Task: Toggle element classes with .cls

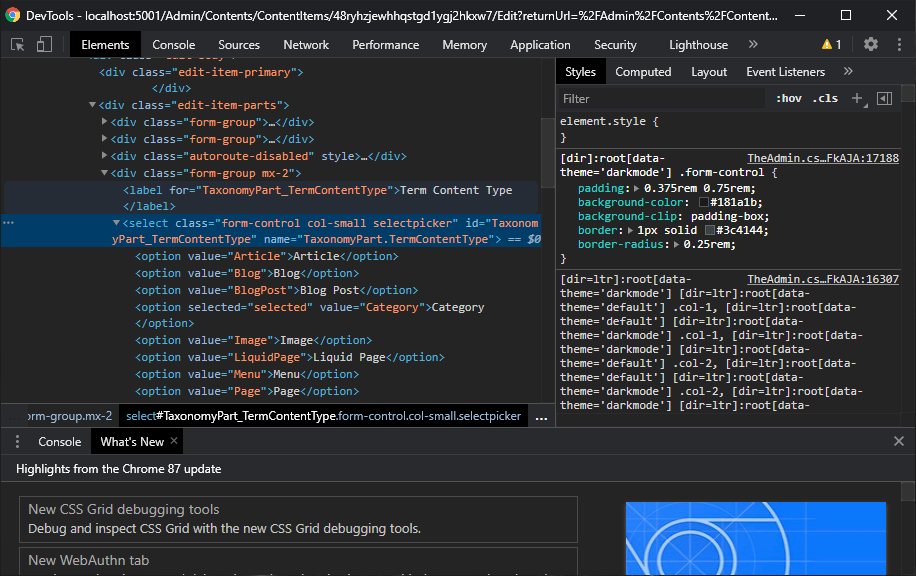Action: click(x=825, y=98)
